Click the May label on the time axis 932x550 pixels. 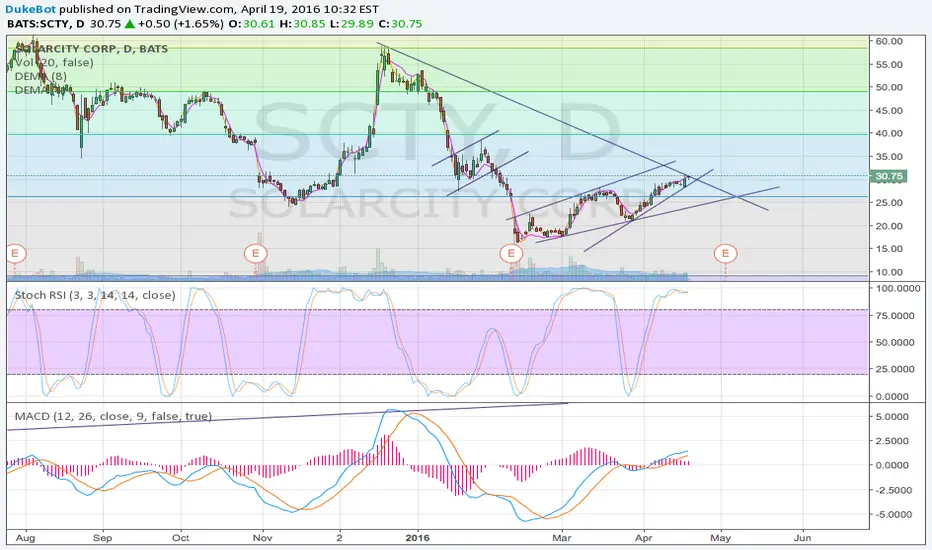[x=720, y=538]
